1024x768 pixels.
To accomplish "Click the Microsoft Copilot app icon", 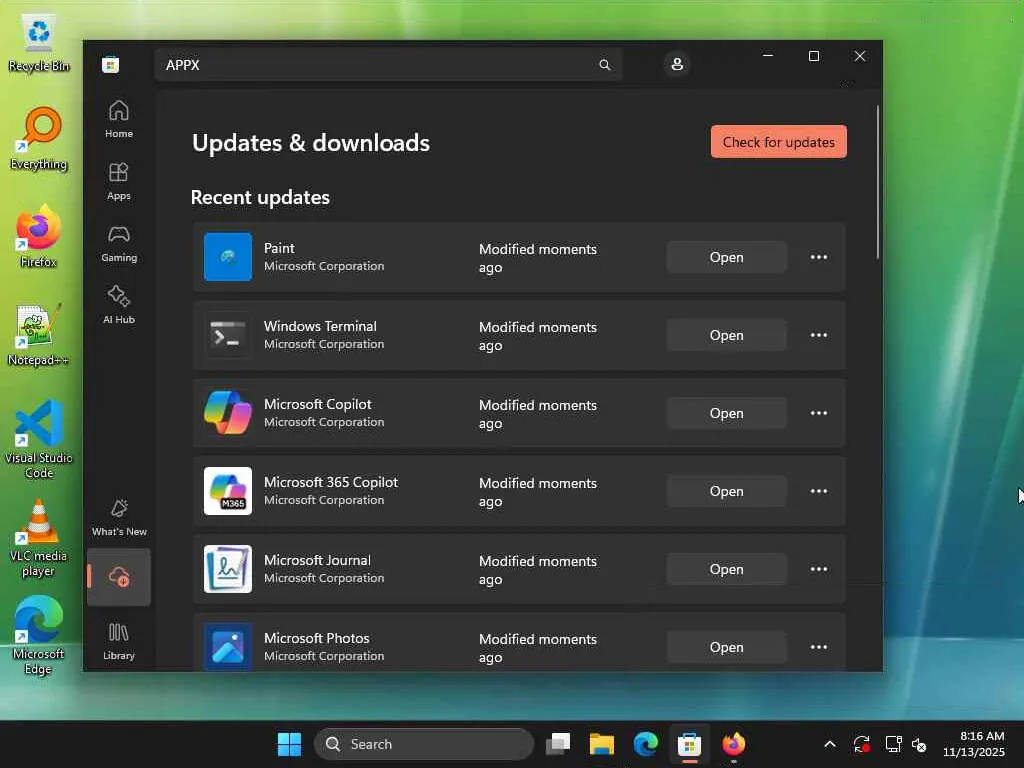I will click(x=228, y=413).
